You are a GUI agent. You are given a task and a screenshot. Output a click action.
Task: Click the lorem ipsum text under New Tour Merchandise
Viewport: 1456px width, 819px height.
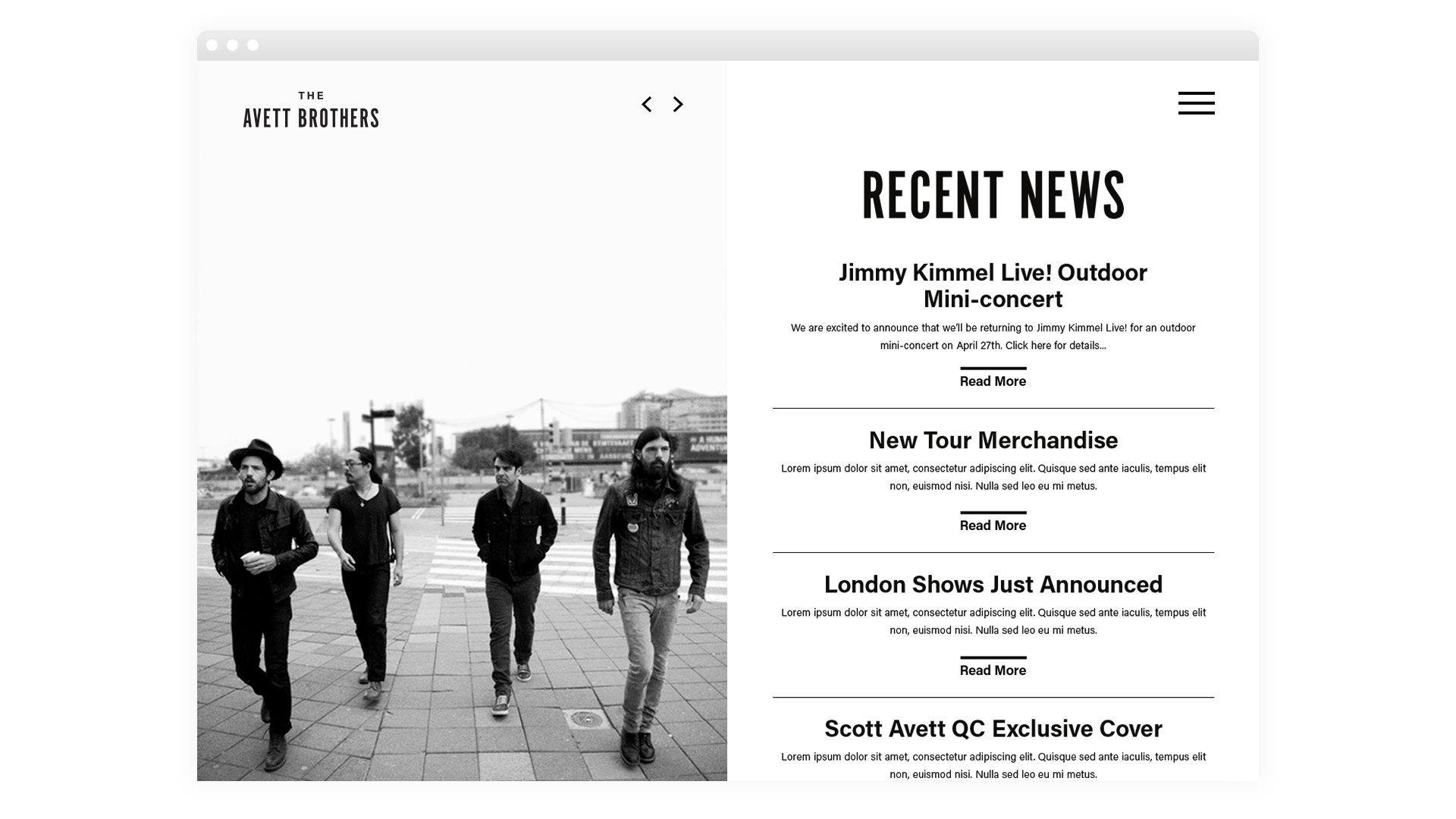(993, 477)
